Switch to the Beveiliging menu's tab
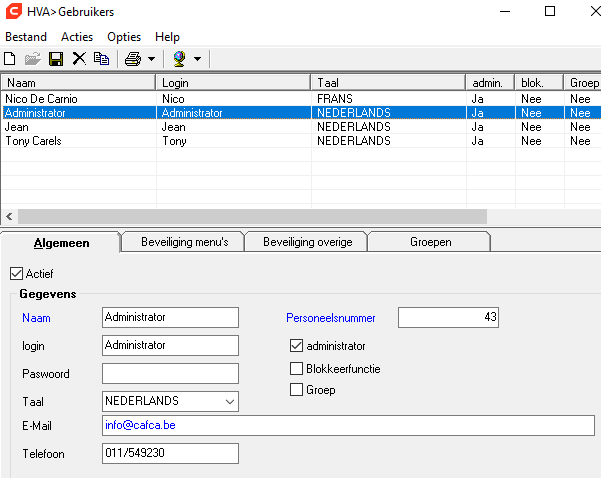 [x=184, y=242]
